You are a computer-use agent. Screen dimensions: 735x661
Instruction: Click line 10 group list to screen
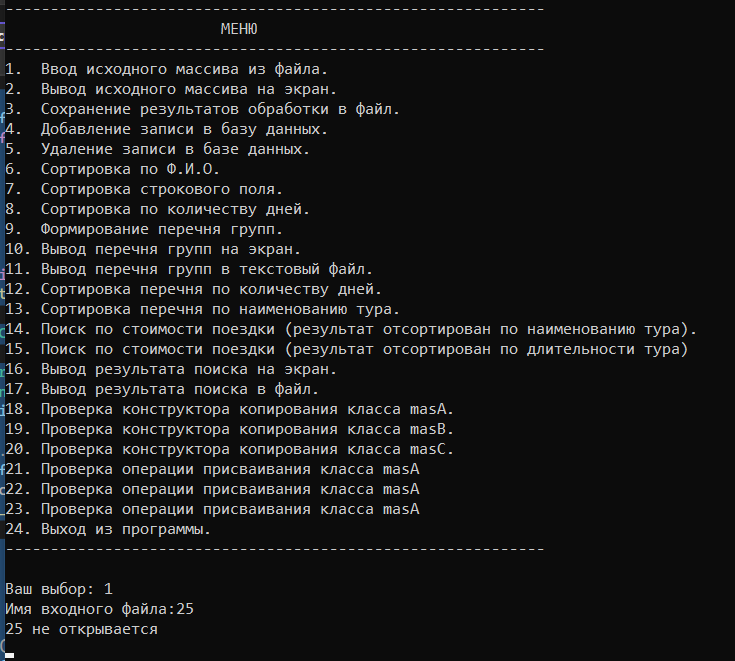click(x=153, y=249)
